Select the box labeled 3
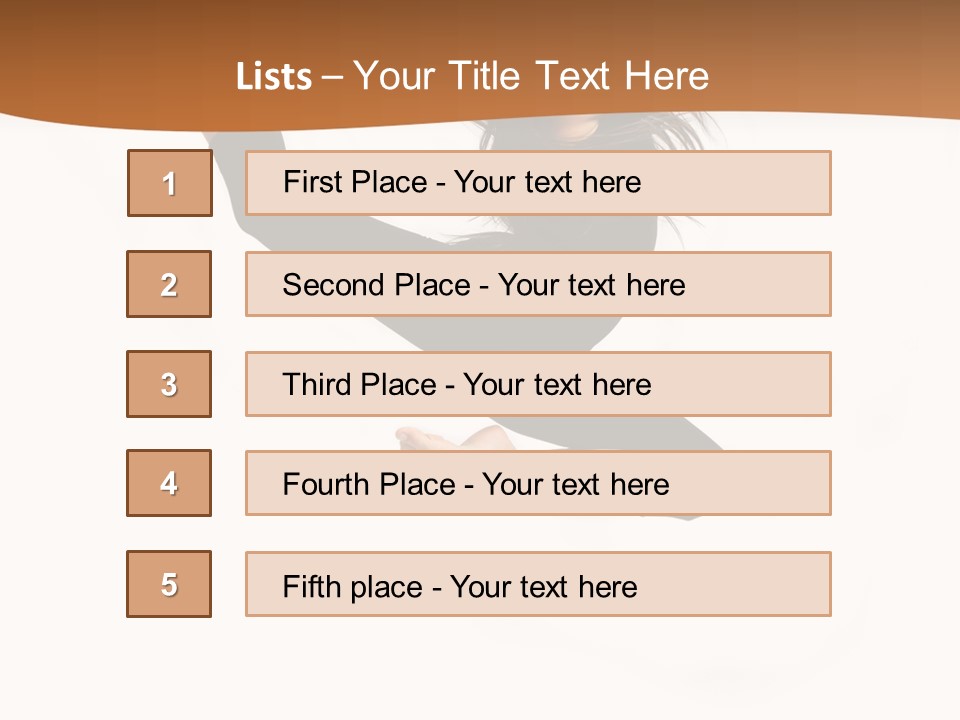Viewport: 960px width, 720px height. (x=169, y=384)
